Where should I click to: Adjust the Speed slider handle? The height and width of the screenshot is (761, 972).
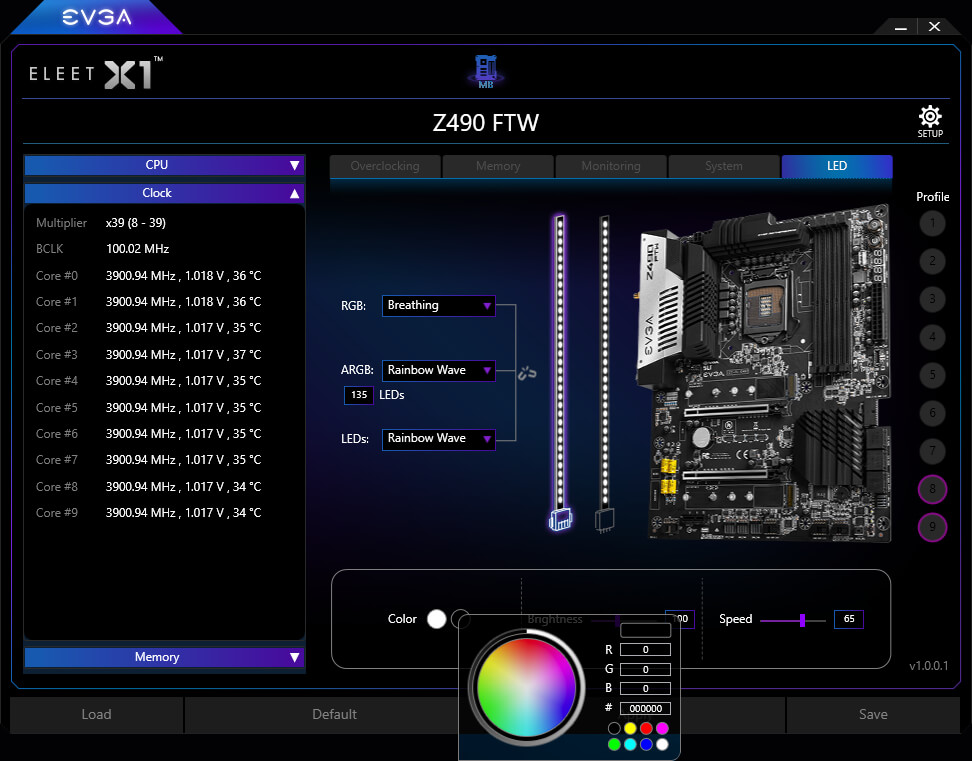pyautogui.click(x=803, y=620)
